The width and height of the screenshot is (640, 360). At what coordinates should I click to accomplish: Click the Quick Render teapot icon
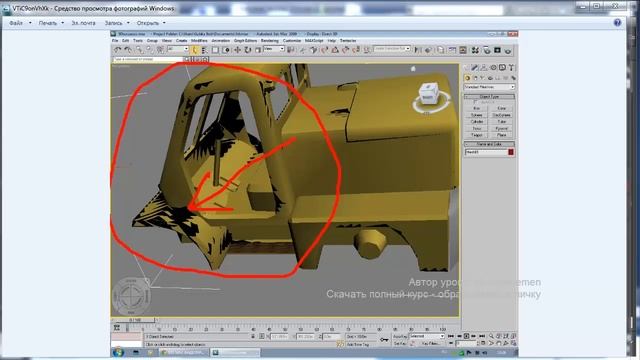pos(508,51)
